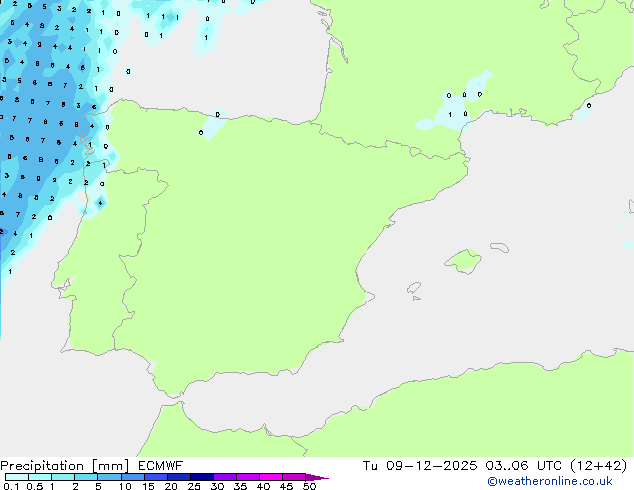This screenshot has height=490, width=634.
Task: Click the 'ECMWF' model label
Action: pos(161,466)
